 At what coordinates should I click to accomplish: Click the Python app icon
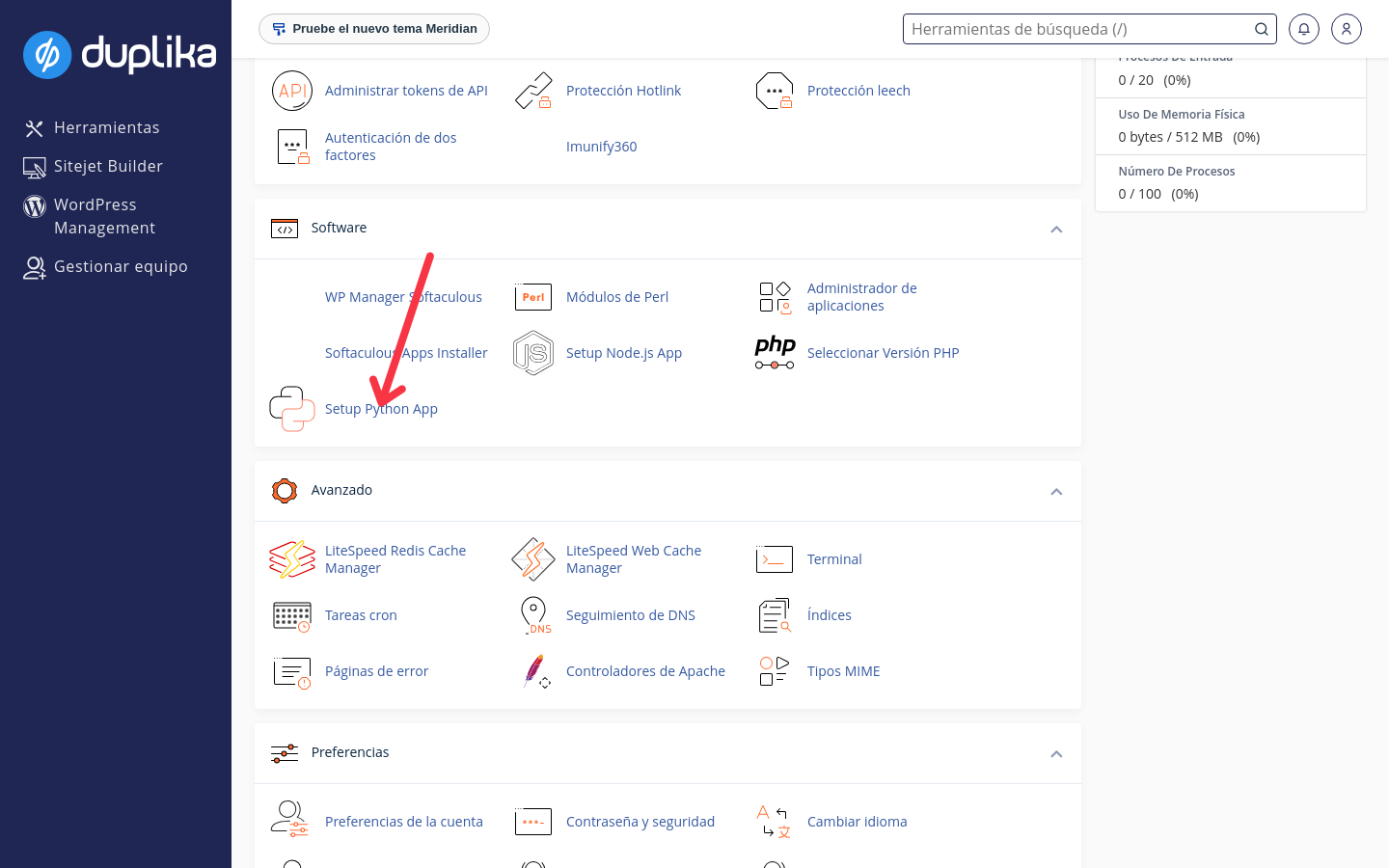coord(292,409)
